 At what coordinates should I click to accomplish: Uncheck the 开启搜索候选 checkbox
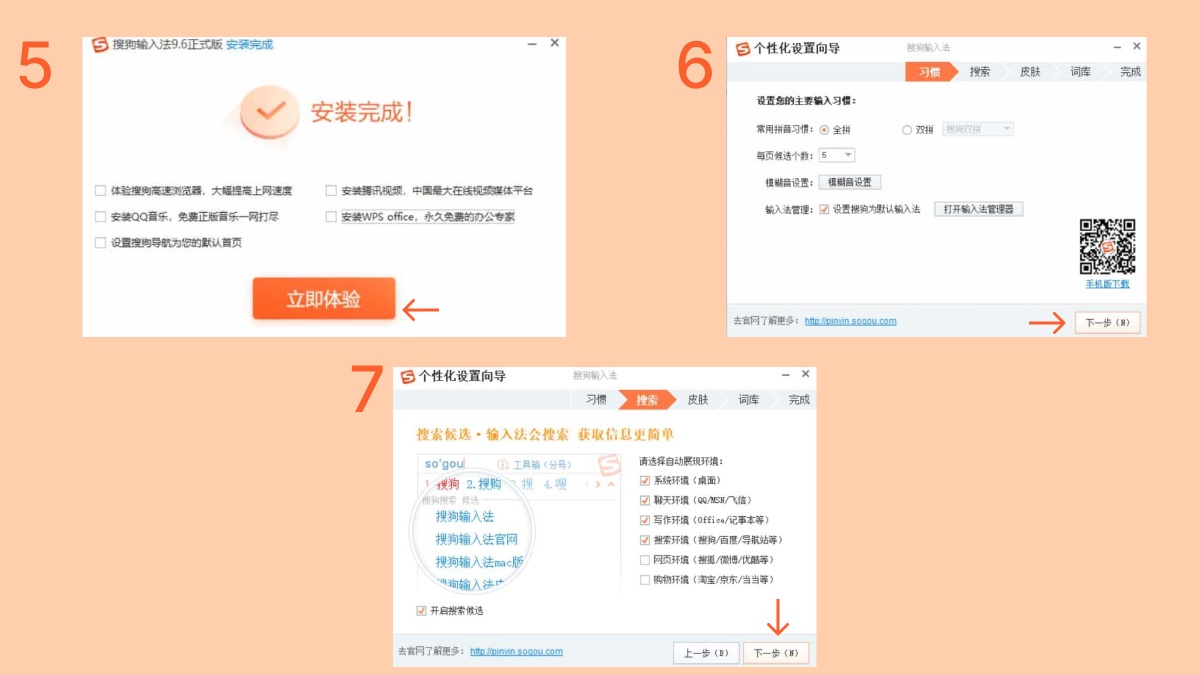(x=422, y=609)
